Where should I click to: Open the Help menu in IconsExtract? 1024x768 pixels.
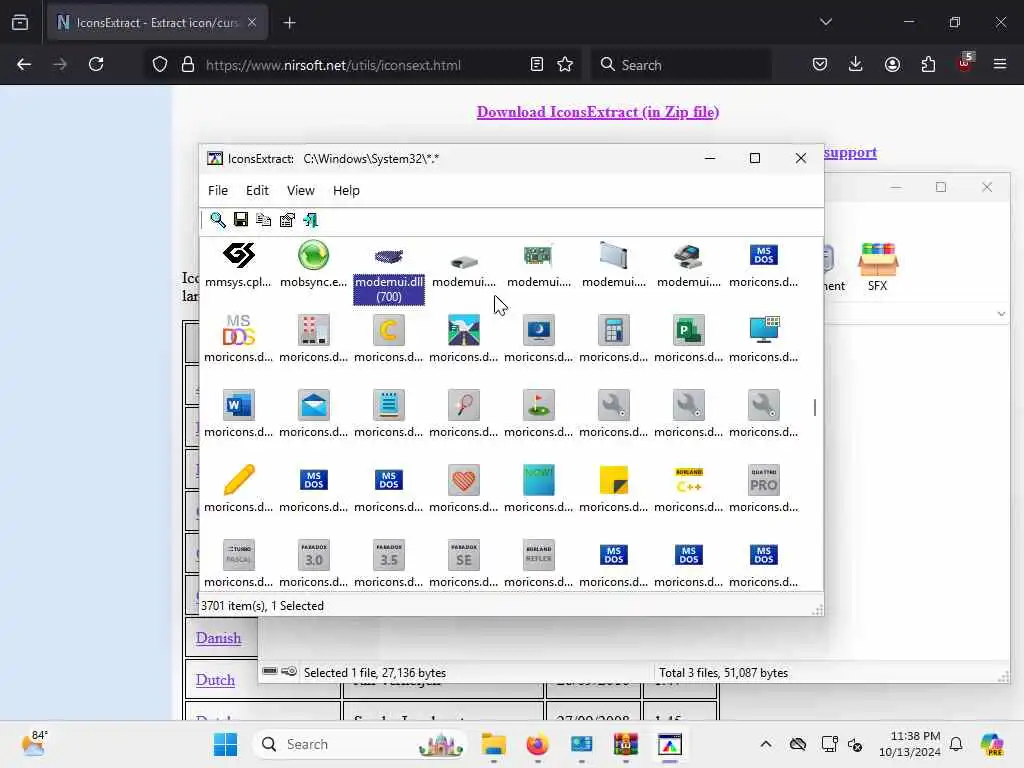pos(346,191)
